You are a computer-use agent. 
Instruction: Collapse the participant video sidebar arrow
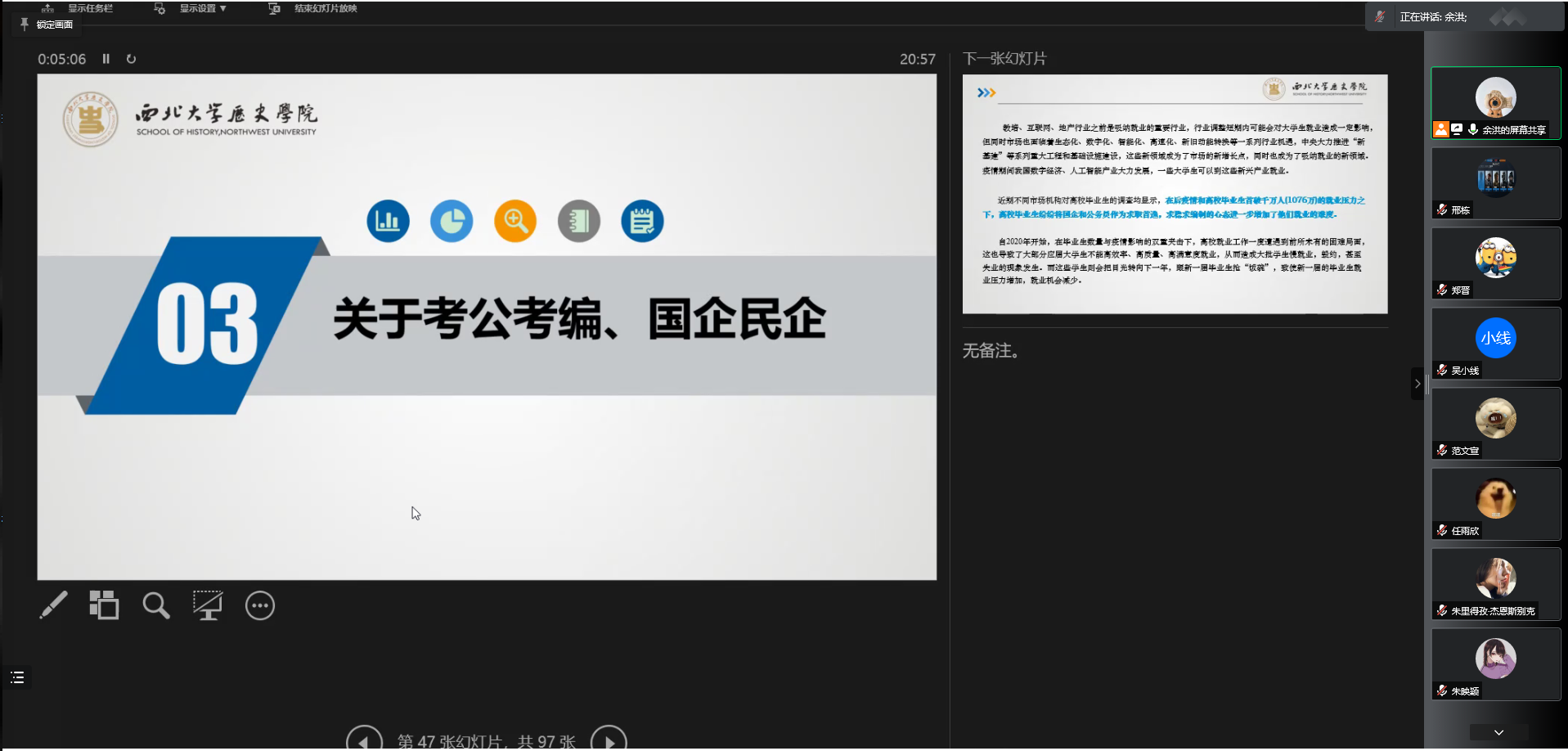(x=1417, y=384)
